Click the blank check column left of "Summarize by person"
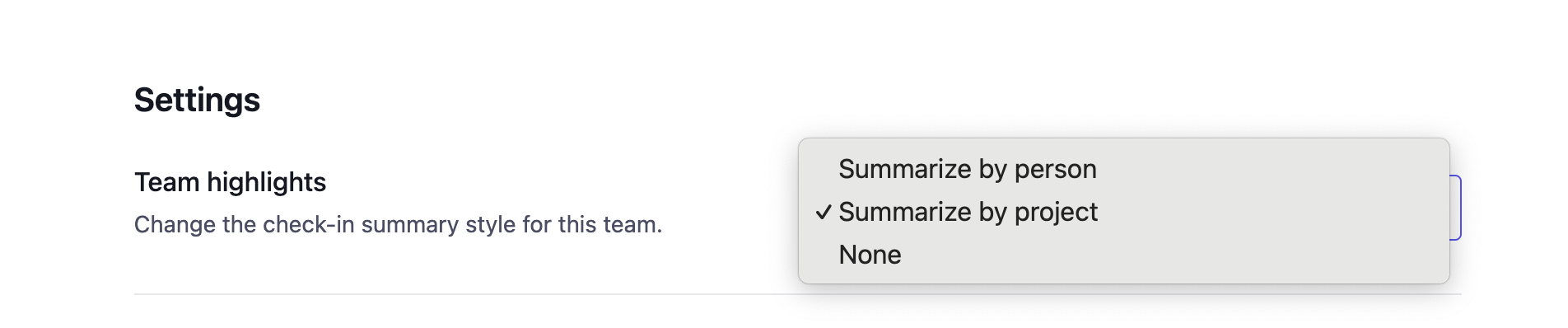The height and width of the screenshot is (328, 1568). (824, 169)
